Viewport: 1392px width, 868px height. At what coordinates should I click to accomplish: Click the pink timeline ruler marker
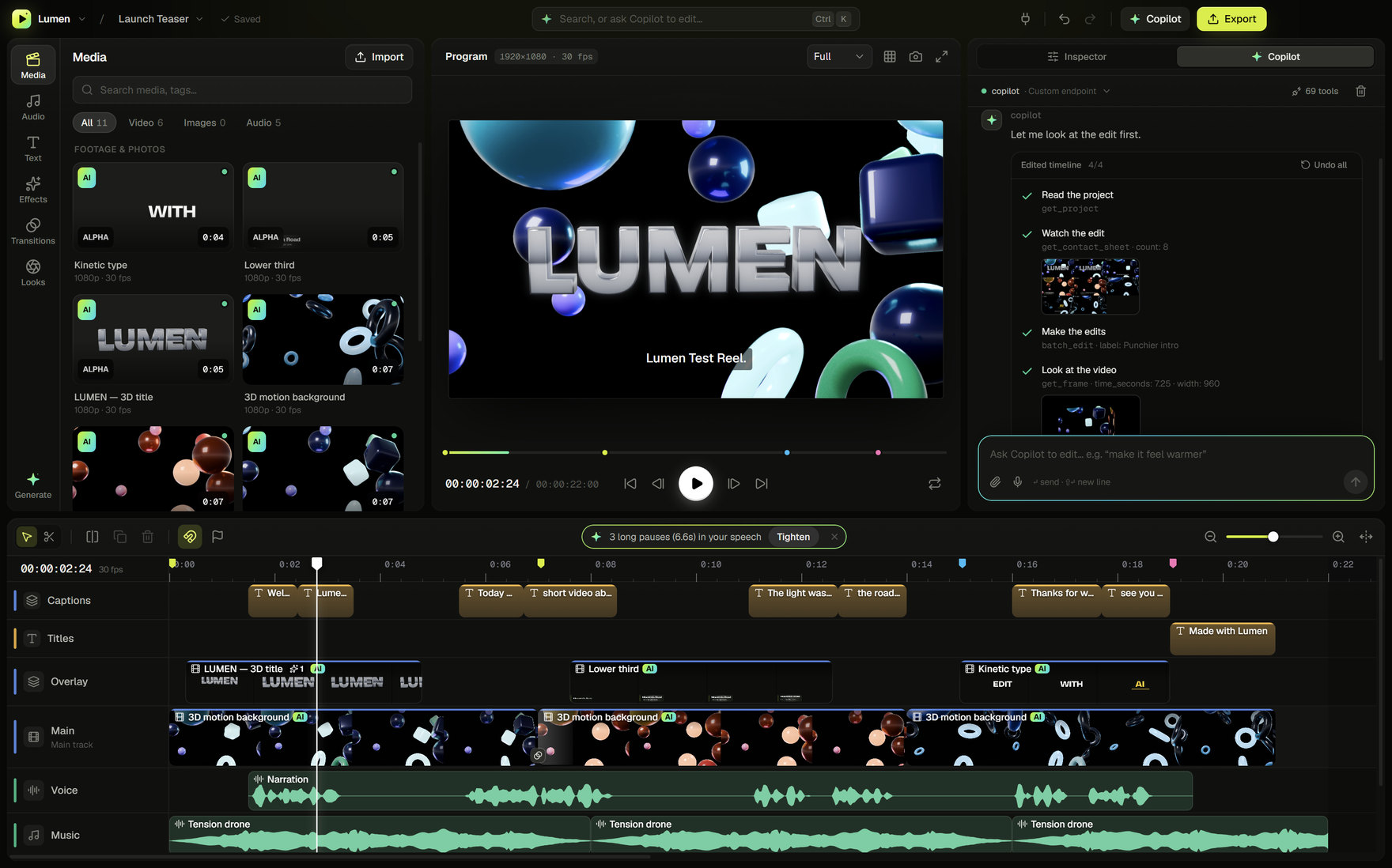tap(1173, 564)
